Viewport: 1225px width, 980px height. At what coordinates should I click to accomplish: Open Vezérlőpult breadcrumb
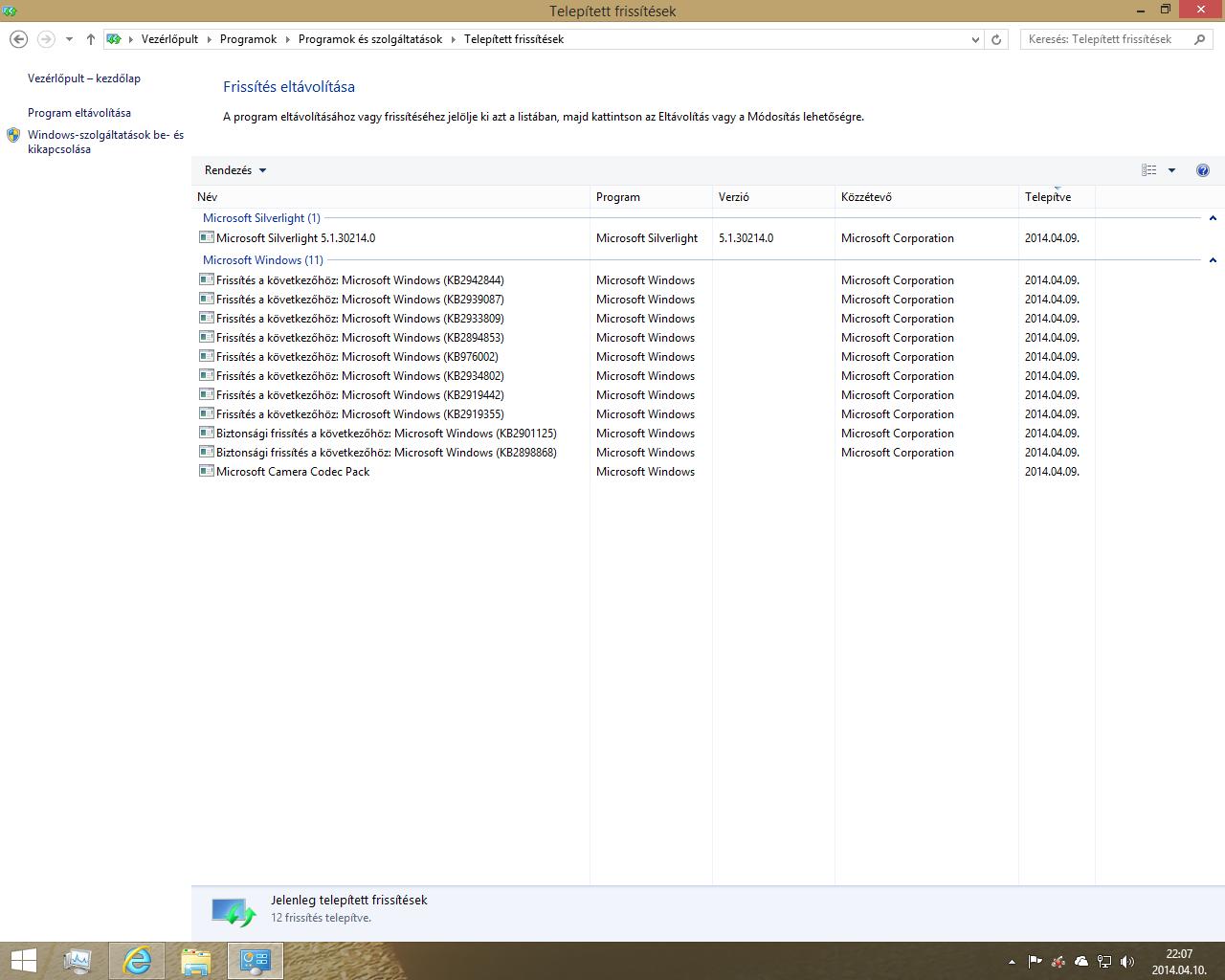pos(169,39)
